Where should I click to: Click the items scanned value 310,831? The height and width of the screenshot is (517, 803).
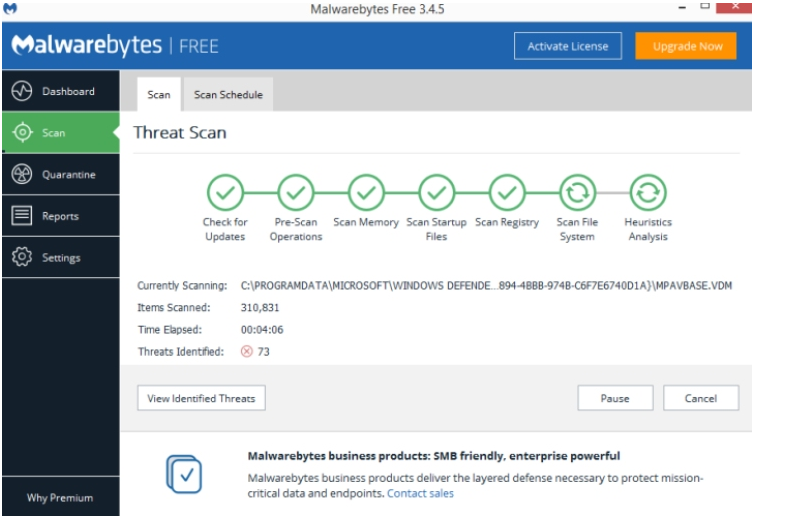260,308
